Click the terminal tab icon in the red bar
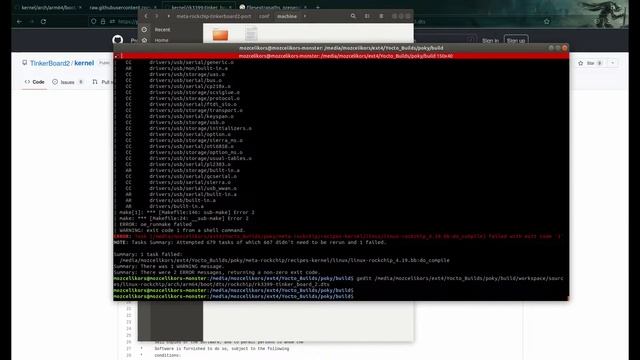The height and width of the screenshot is (360, 640). (116, 56)
